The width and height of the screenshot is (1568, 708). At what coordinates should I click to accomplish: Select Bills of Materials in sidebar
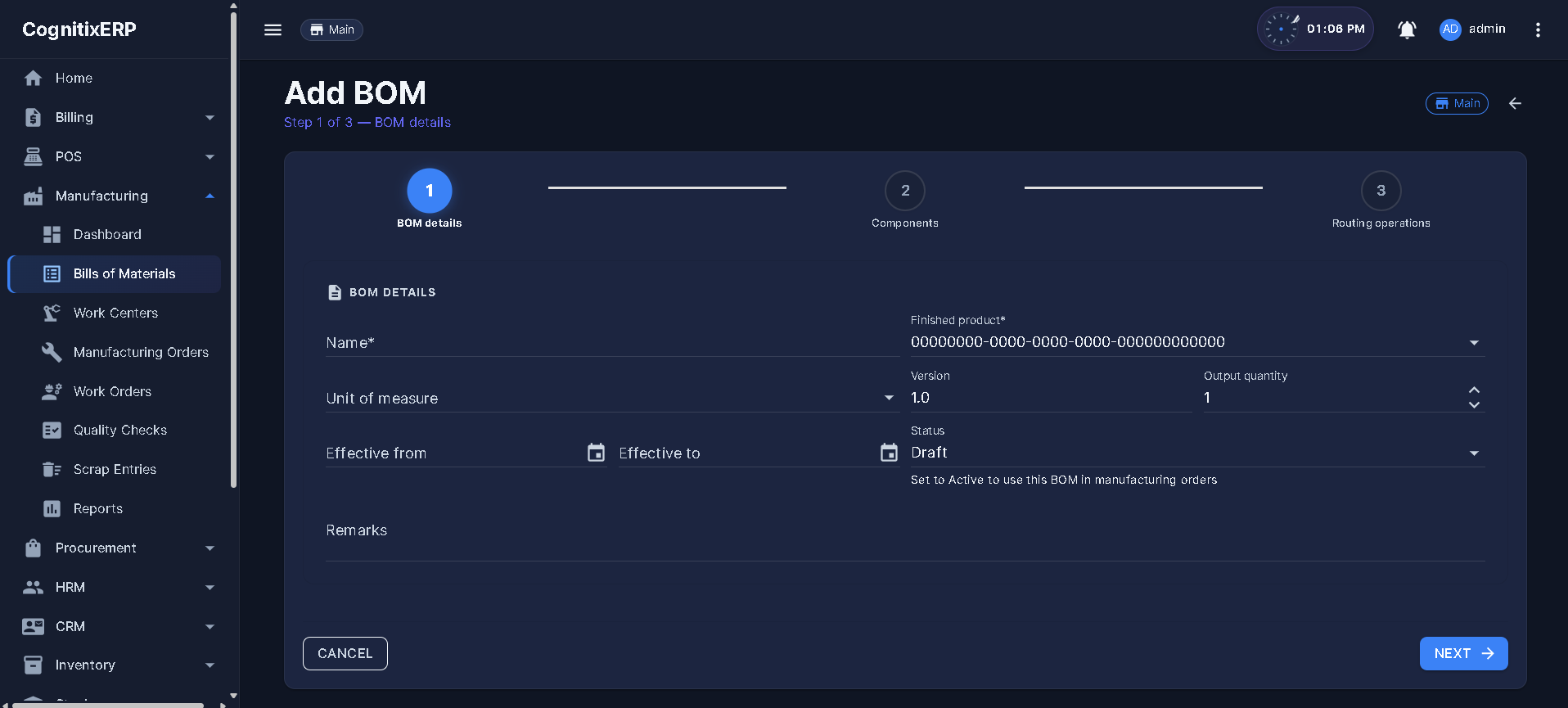pos(115,273)
